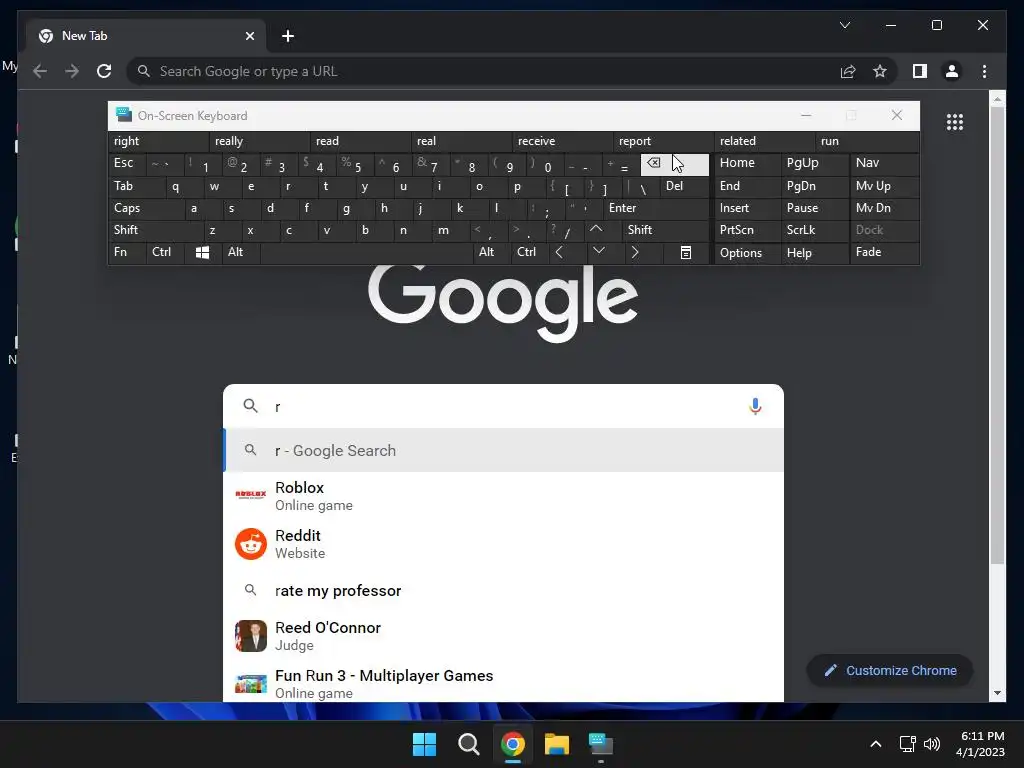The width and height of the screenshot is (1024, 768).
Task: Toggle the right Shift key
Action: click(x=665, y=231)
